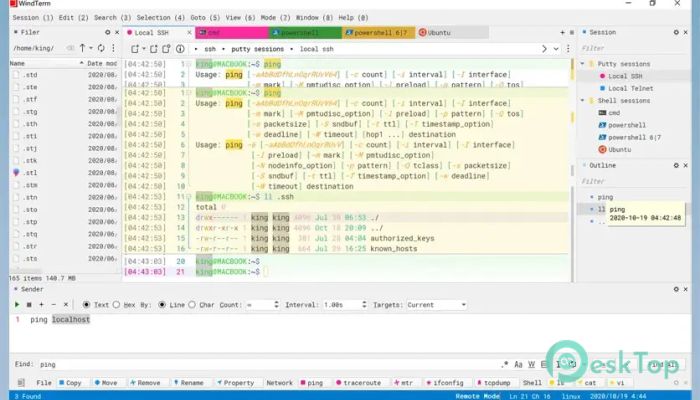Open the Filer more options menu

click(x=113, y=48)
